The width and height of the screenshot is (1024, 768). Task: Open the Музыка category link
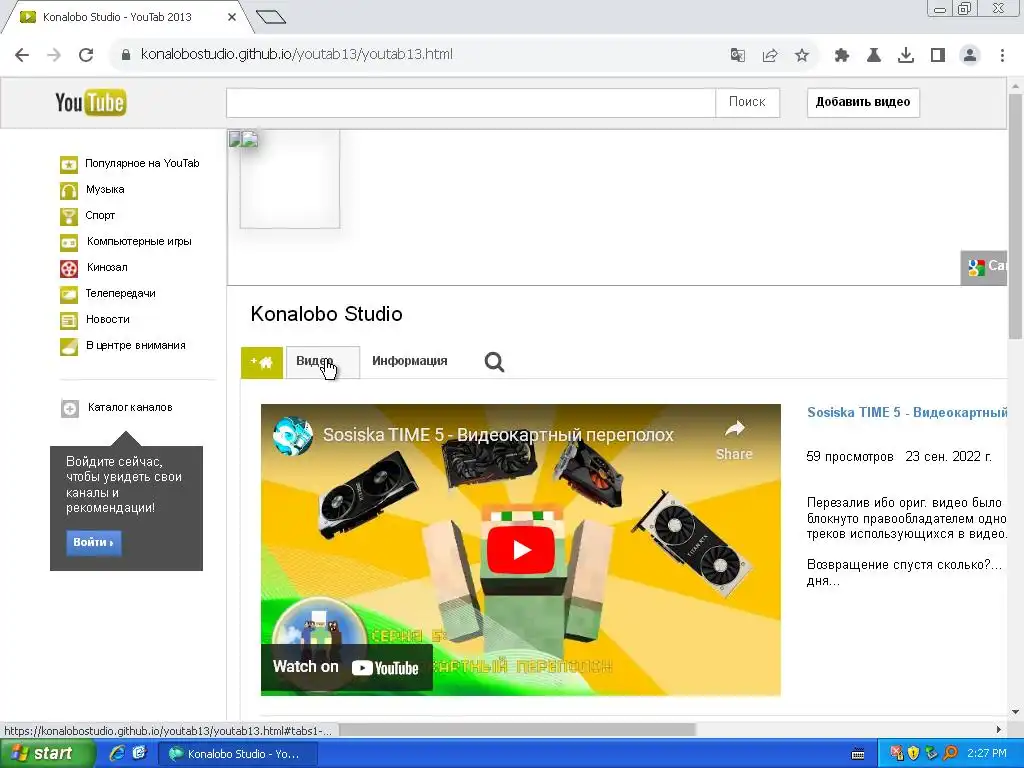[105, 190]
